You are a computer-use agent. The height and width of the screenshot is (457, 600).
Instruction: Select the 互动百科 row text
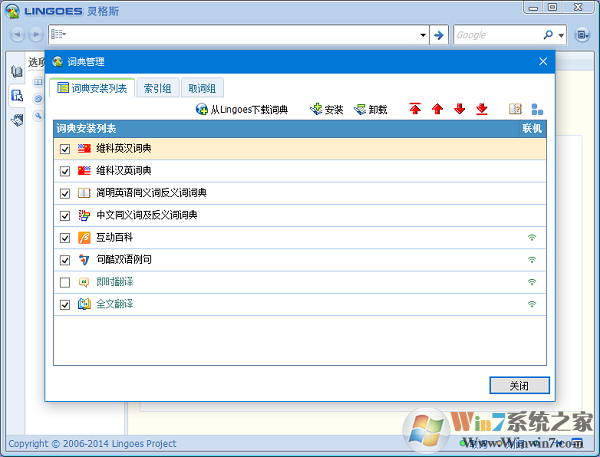click(114, 237)
